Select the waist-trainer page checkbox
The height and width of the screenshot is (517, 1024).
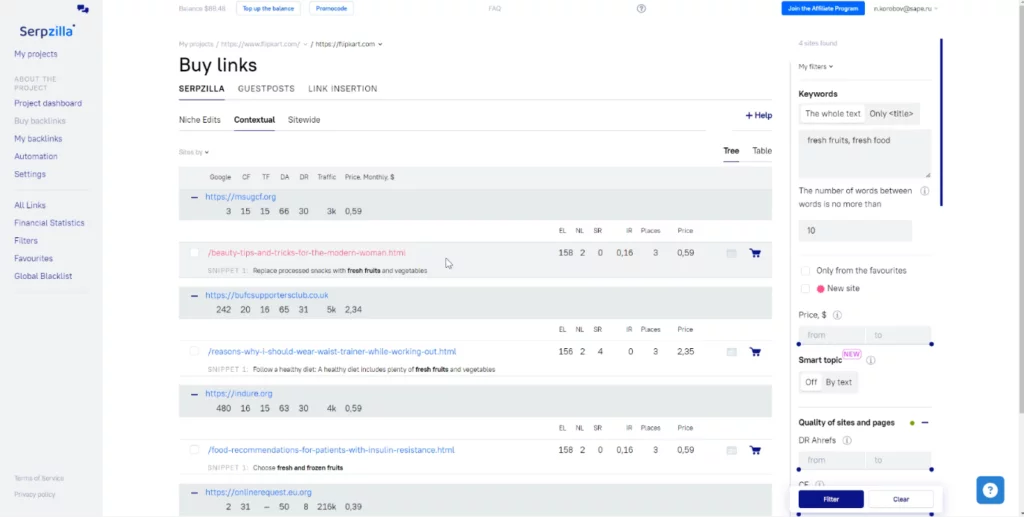194,351
